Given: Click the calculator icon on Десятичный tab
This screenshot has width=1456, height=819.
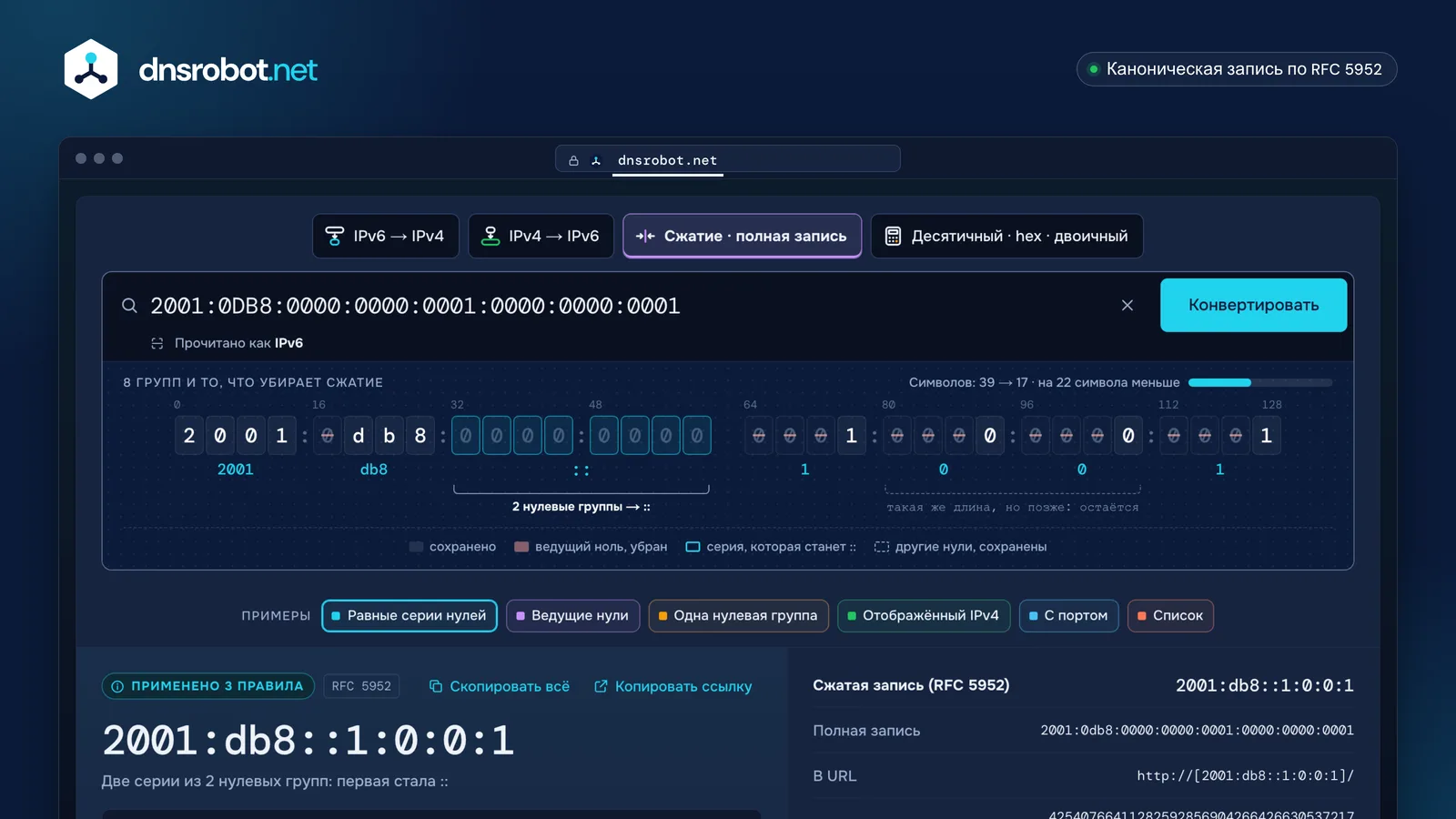Looking at the screenshot, I should pos(893,236).
